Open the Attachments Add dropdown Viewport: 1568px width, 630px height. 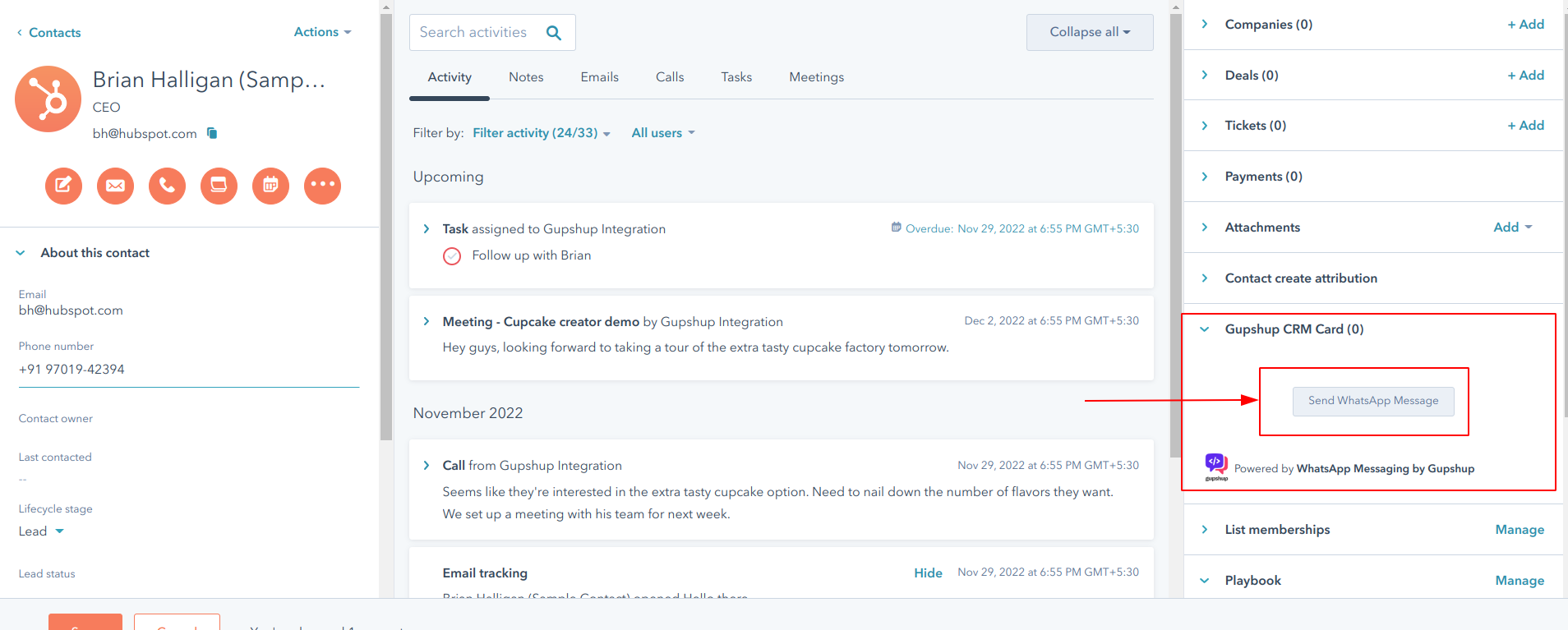click(1512, 228)
